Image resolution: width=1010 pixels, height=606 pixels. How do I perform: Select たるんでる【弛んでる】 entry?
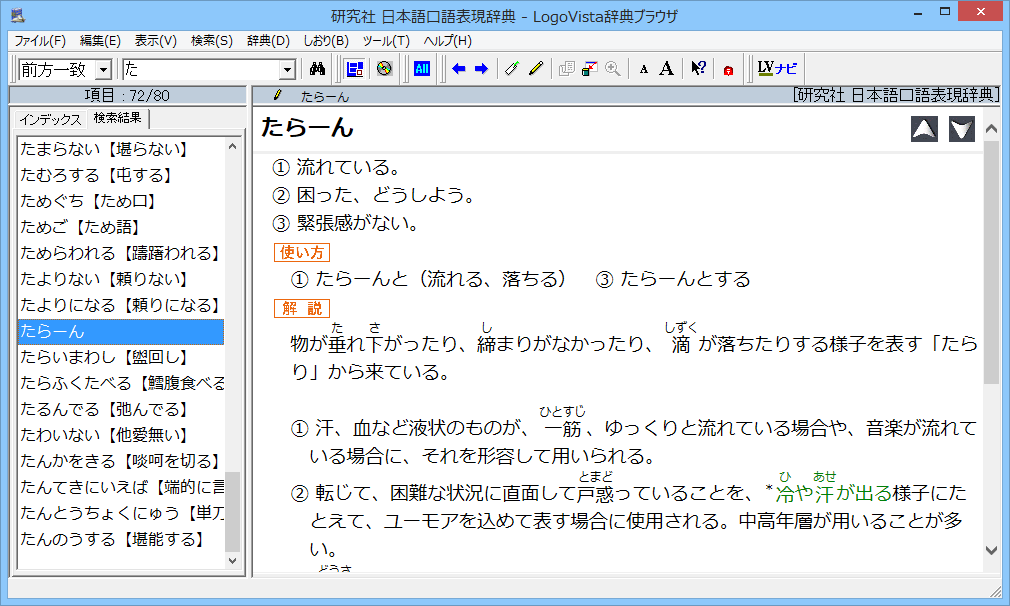click(x=121, y=410)
